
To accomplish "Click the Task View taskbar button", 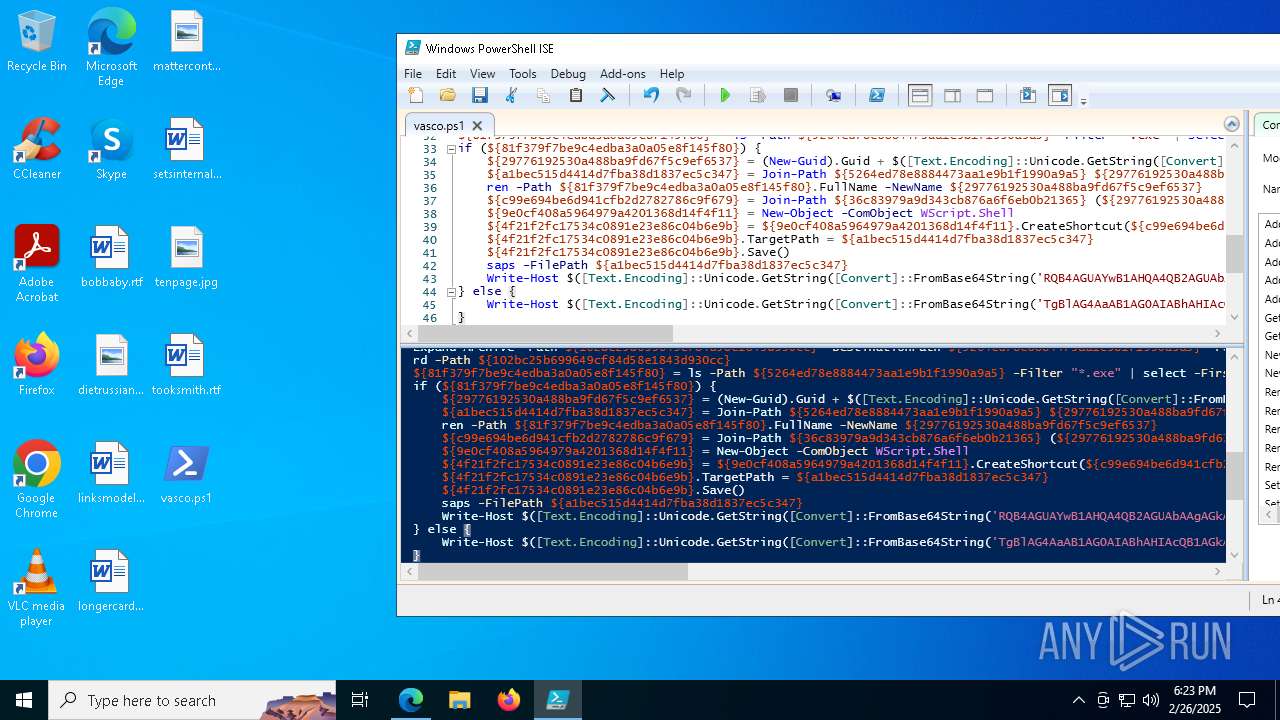I will pyautogui.click(x=360, y=700).
